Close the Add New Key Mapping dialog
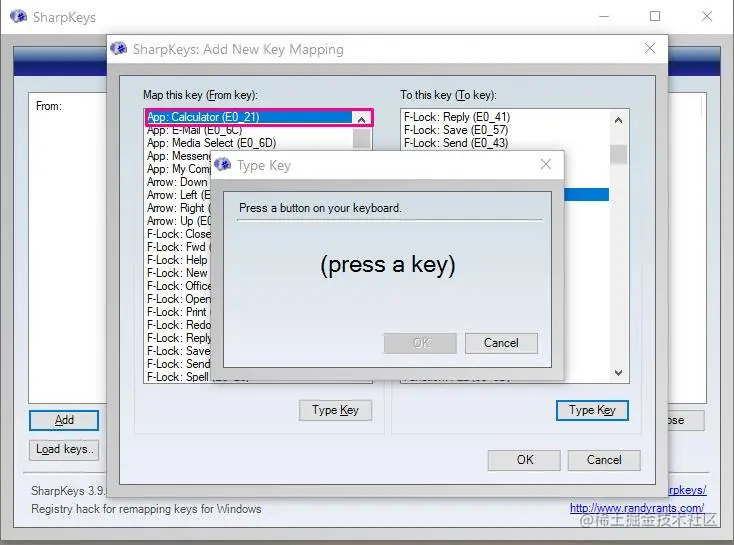The height and width of the screenshot is (545, 734). click(x=650, y=48)
